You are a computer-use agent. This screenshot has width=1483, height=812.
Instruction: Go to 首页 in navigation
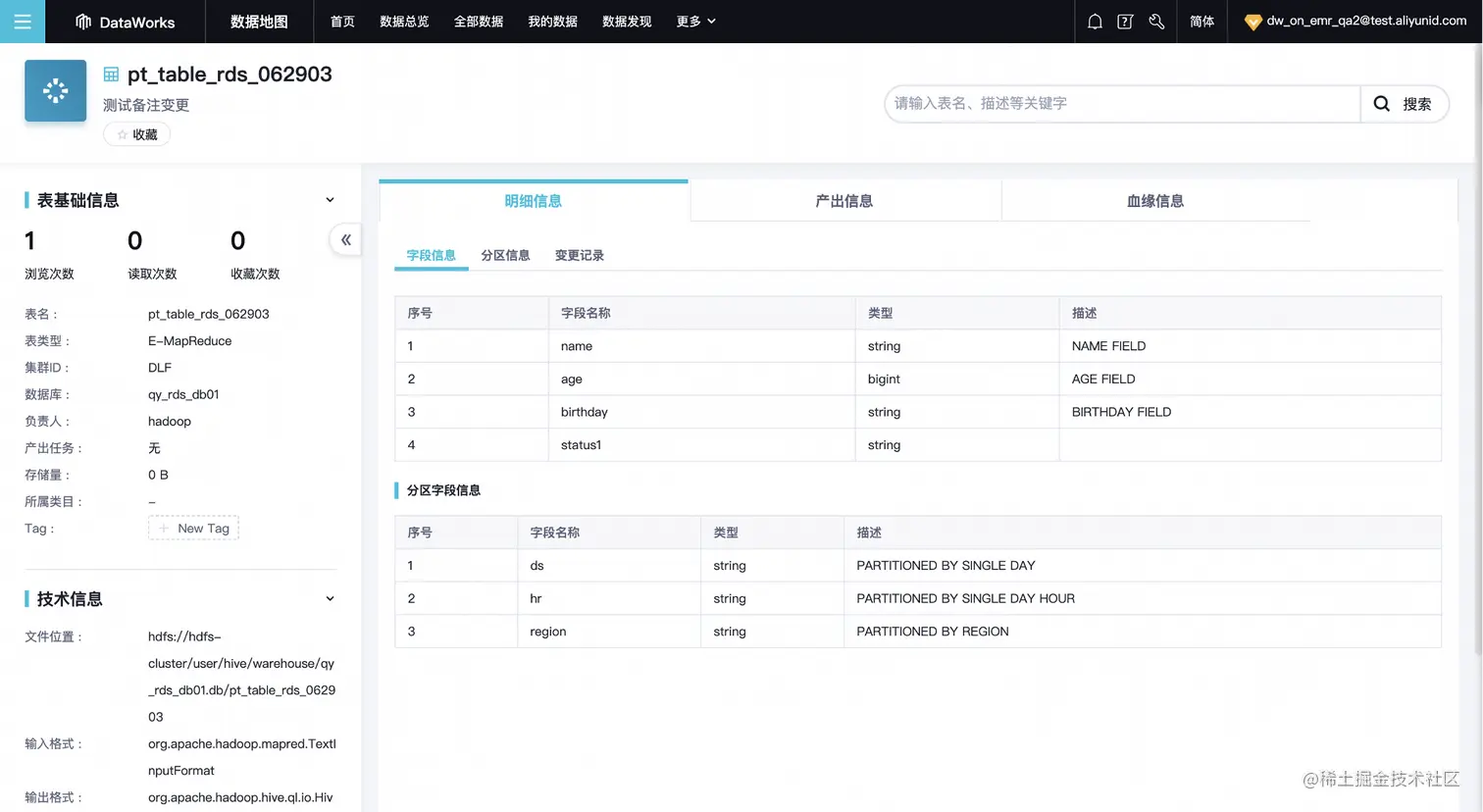pyautogui.click(x=342, y=22)
